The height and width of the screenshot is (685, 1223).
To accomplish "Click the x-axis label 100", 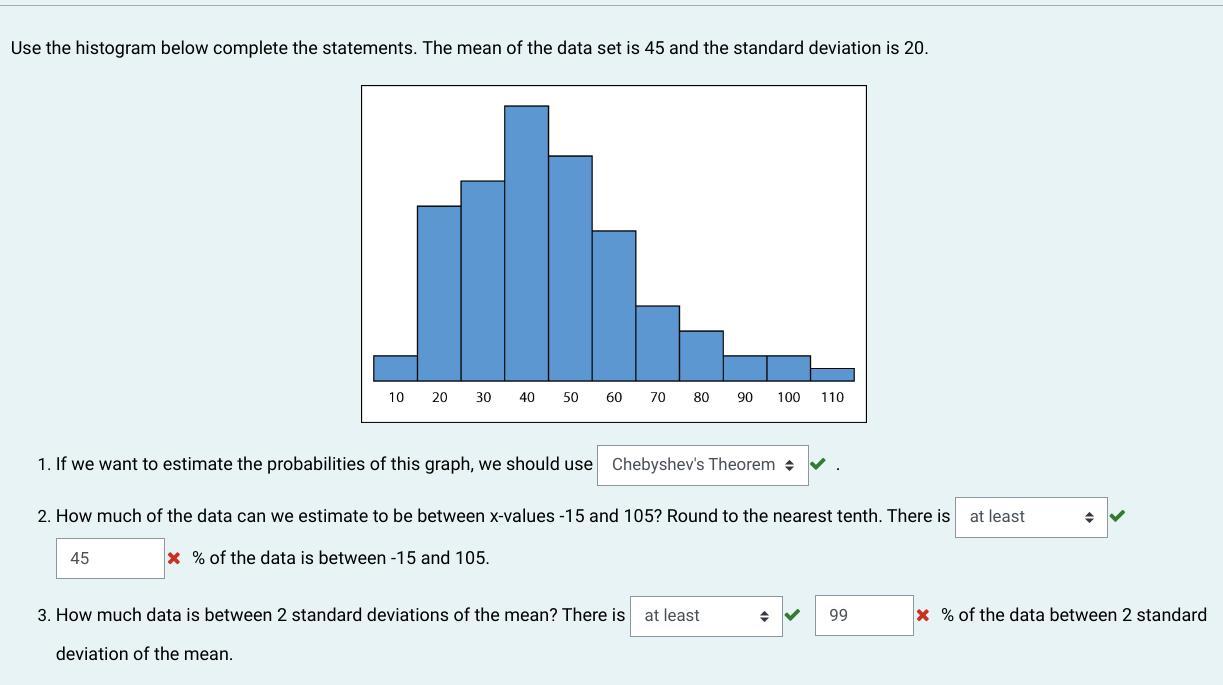I will (x=788, y=397).
